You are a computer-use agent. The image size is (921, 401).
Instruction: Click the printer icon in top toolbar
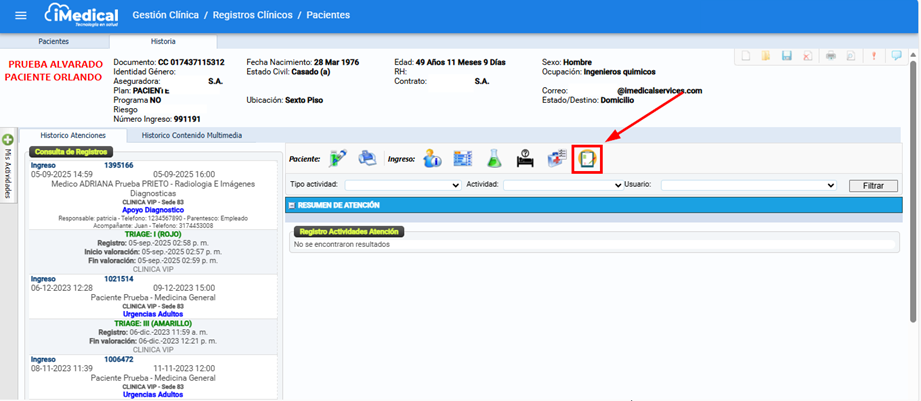coord(831,56)
